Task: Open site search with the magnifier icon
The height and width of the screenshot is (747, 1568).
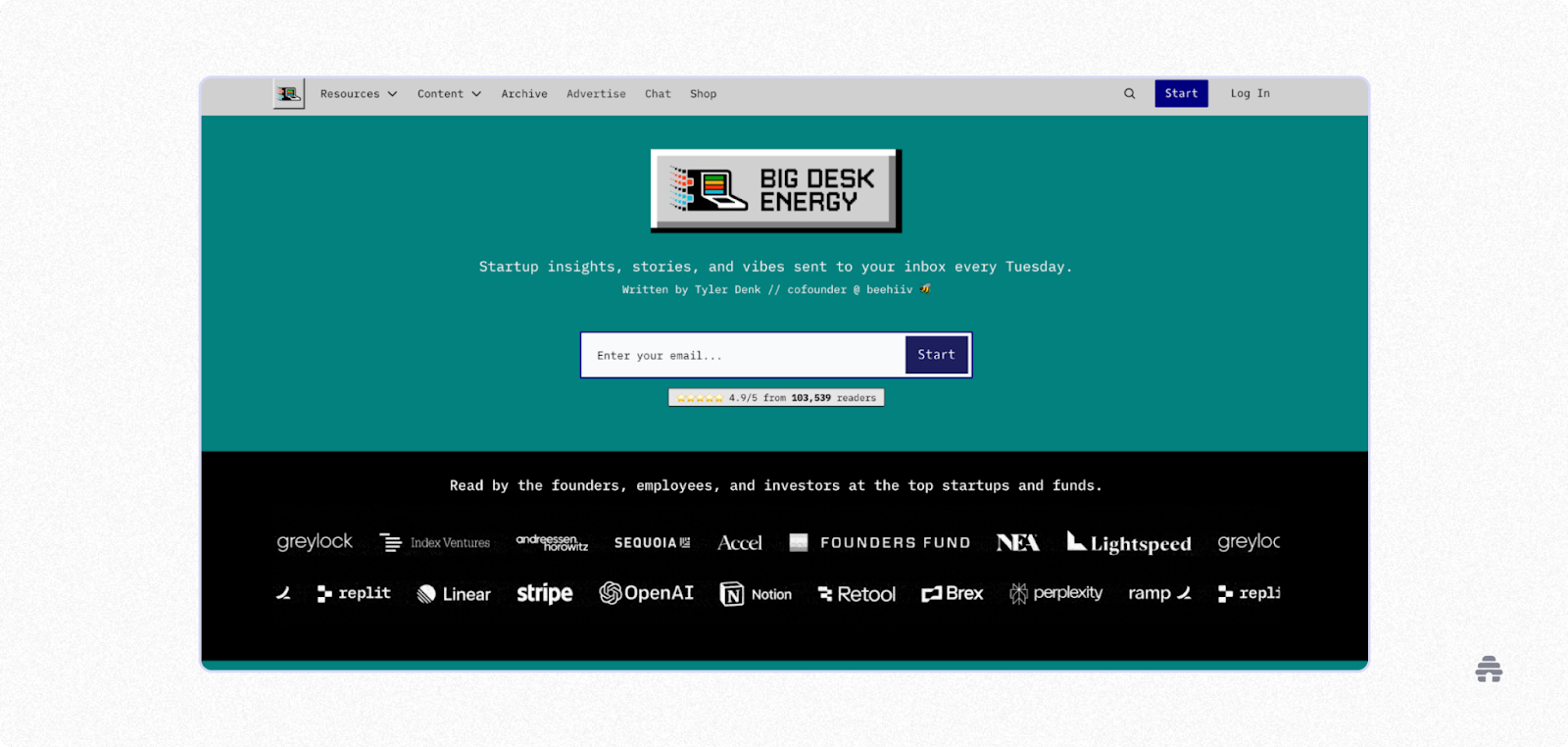Action: (x=1129, y=94)
